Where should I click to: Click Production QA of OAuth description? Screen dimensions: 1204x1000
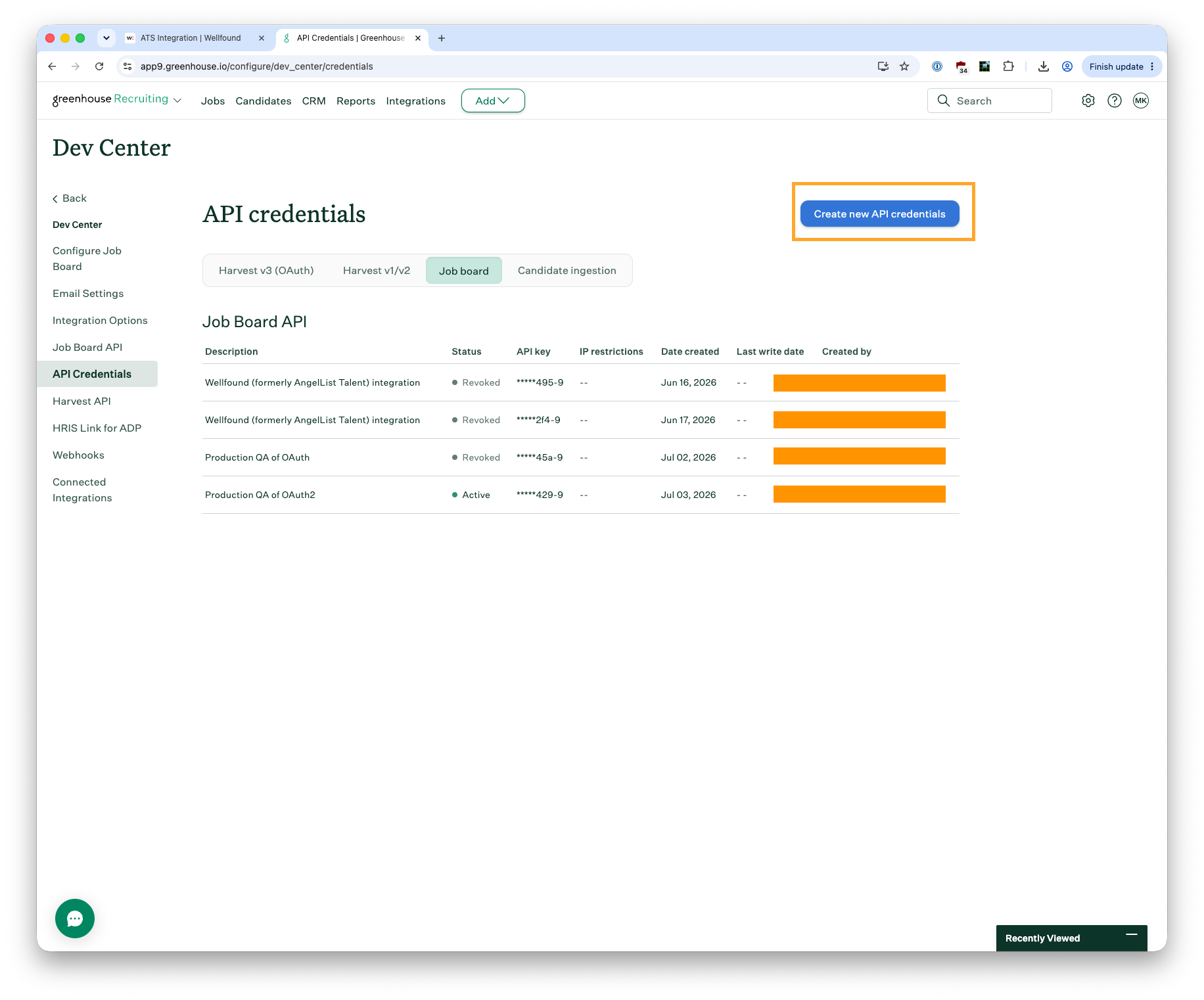coord(257,457)
